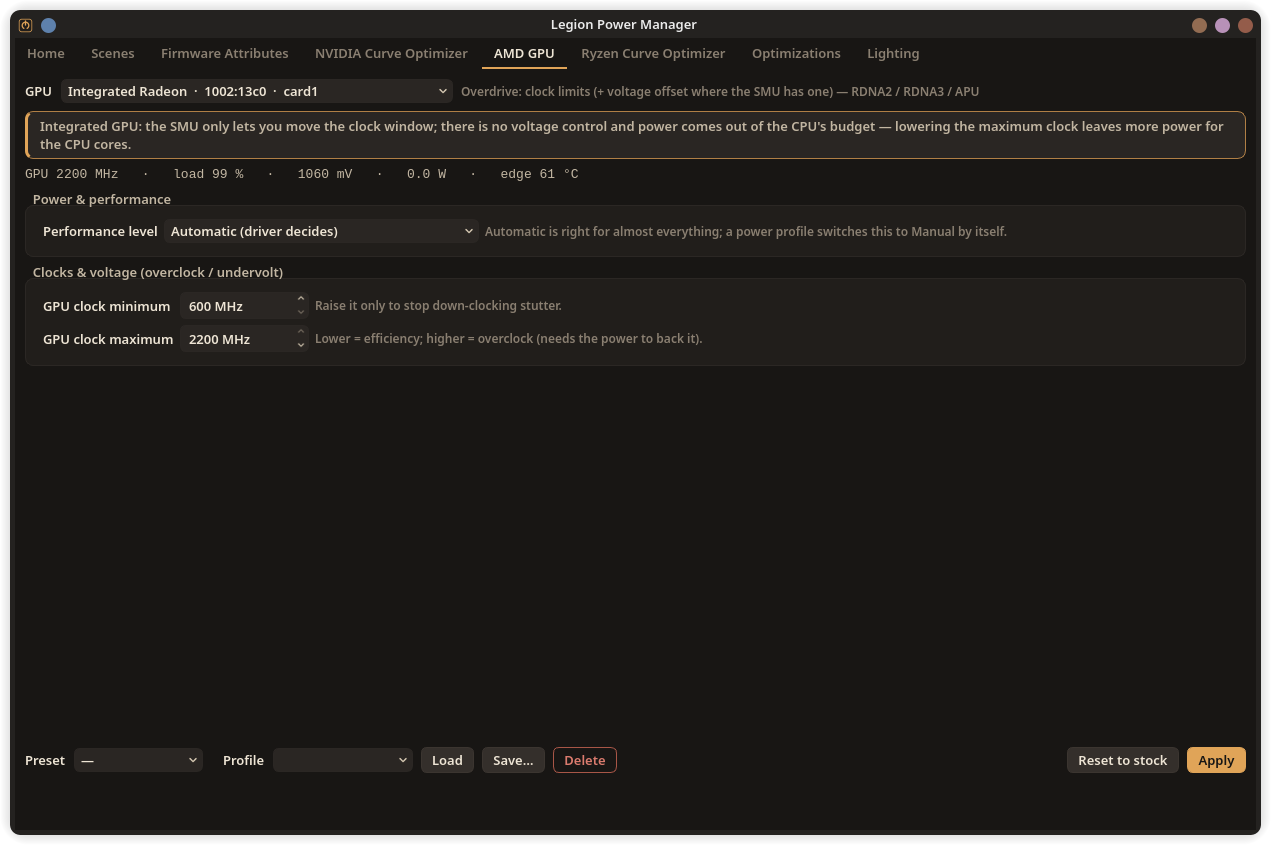Click the Load profile button
This screenshot has width=1271, height=845.
[447, 760]
